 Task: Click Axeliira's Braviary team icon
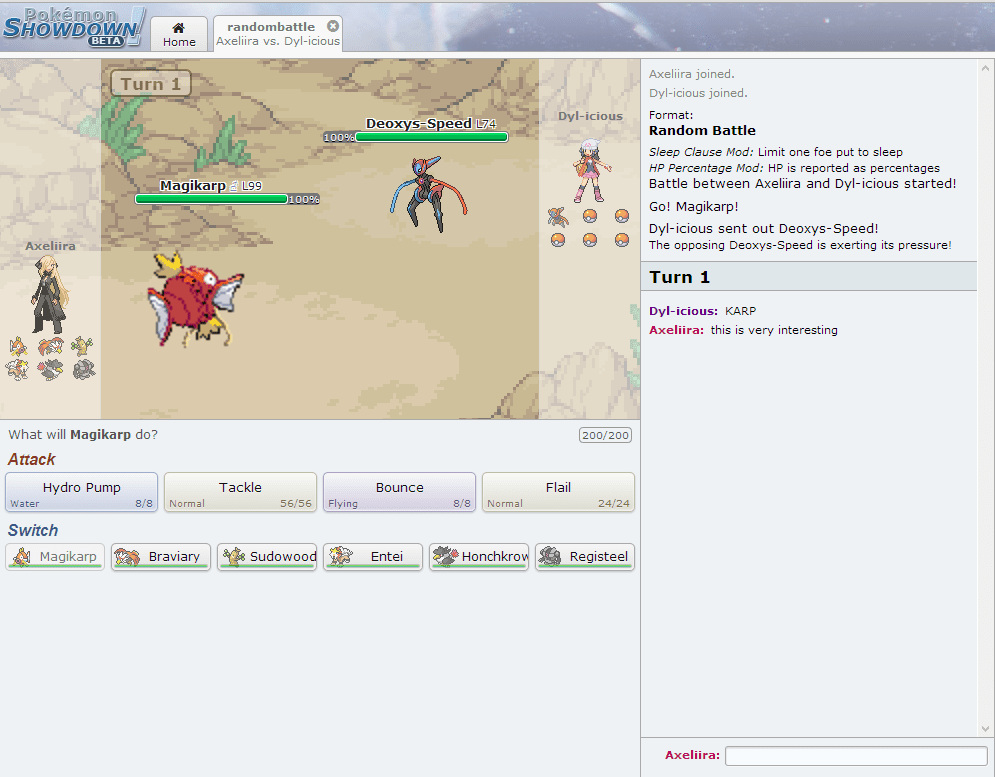coord(51,346)
